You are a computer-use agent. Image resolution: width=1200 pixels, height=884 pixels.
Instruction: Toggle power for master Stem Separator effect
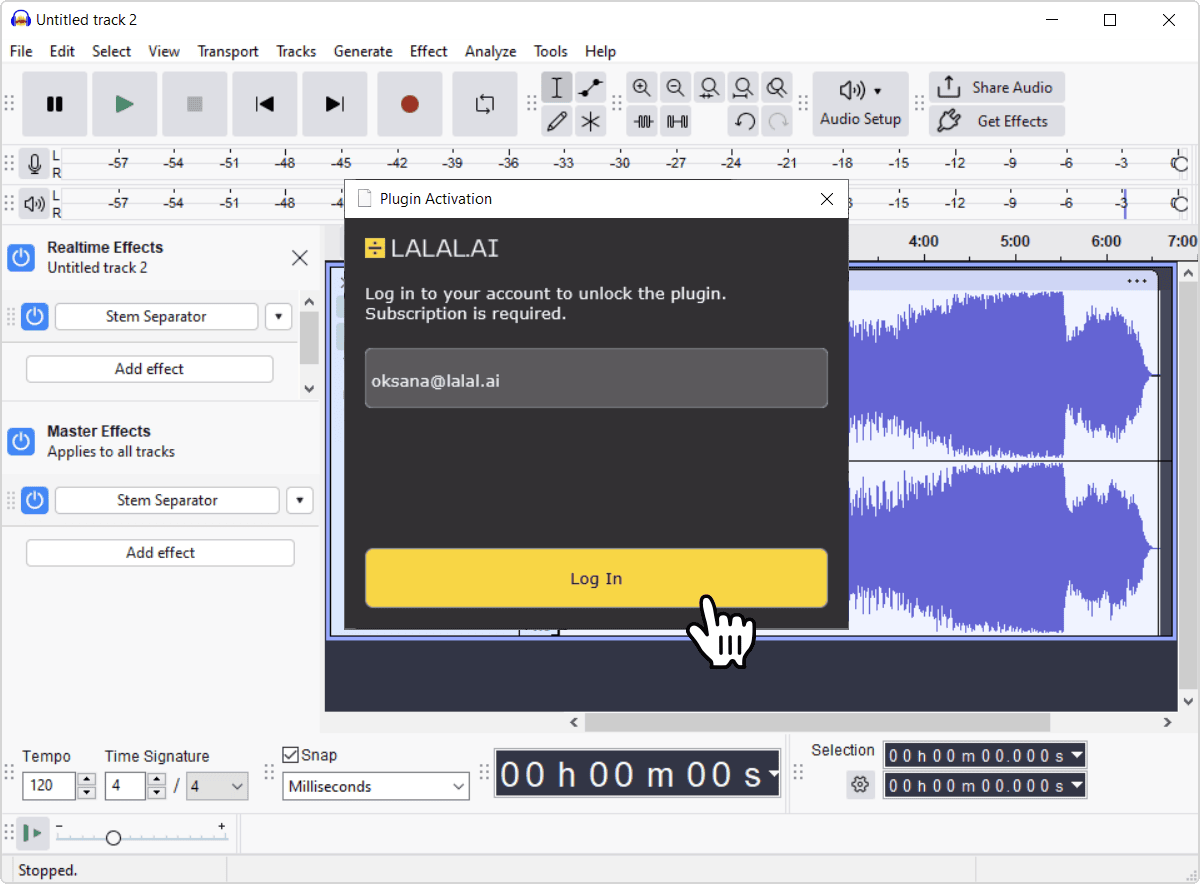pos(35,500)
